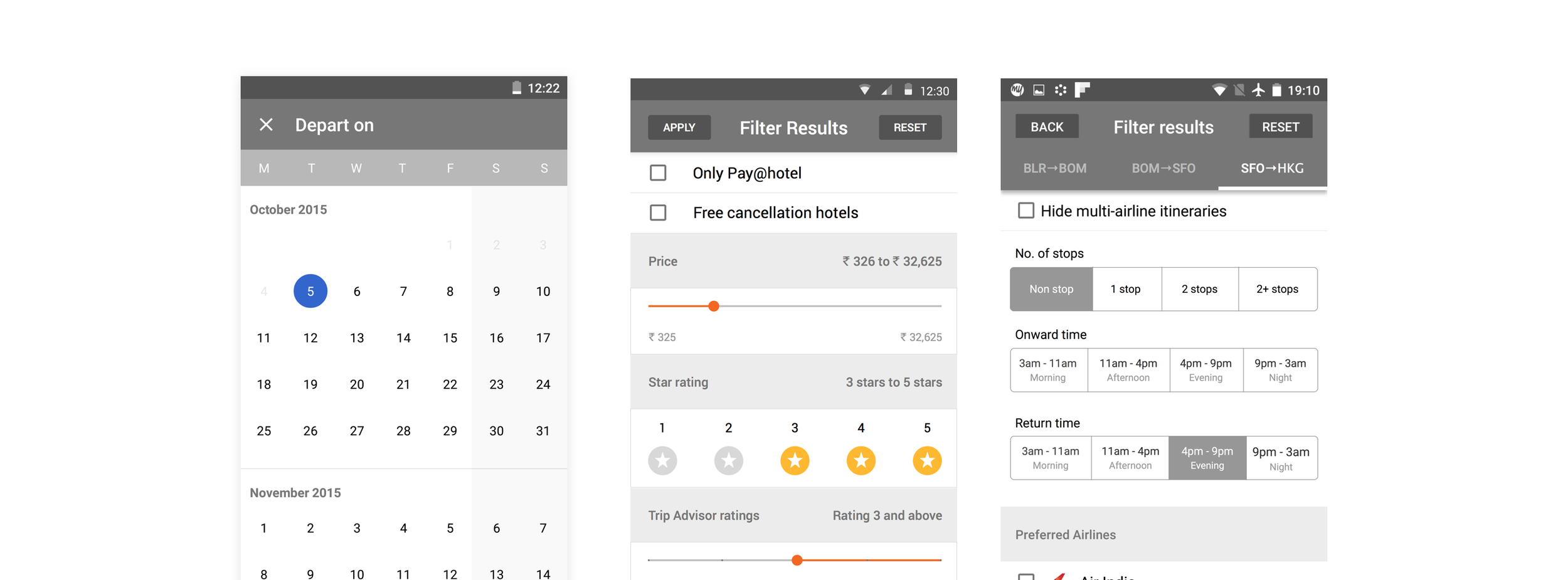1568x580 pixels.
Task: Click the Star rating section header
Action: [x=793, y=382]
